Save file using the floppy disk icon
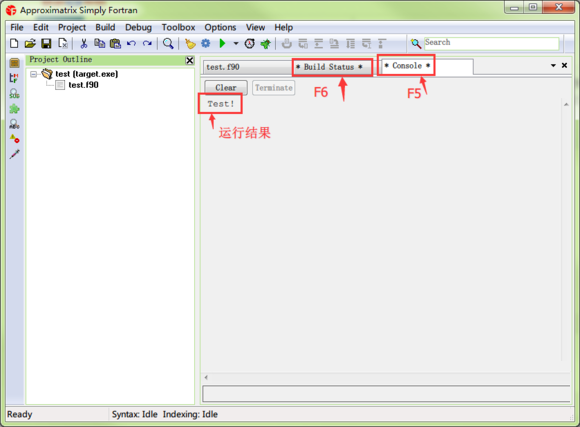580x427 pixels. [x=46, y=44]
